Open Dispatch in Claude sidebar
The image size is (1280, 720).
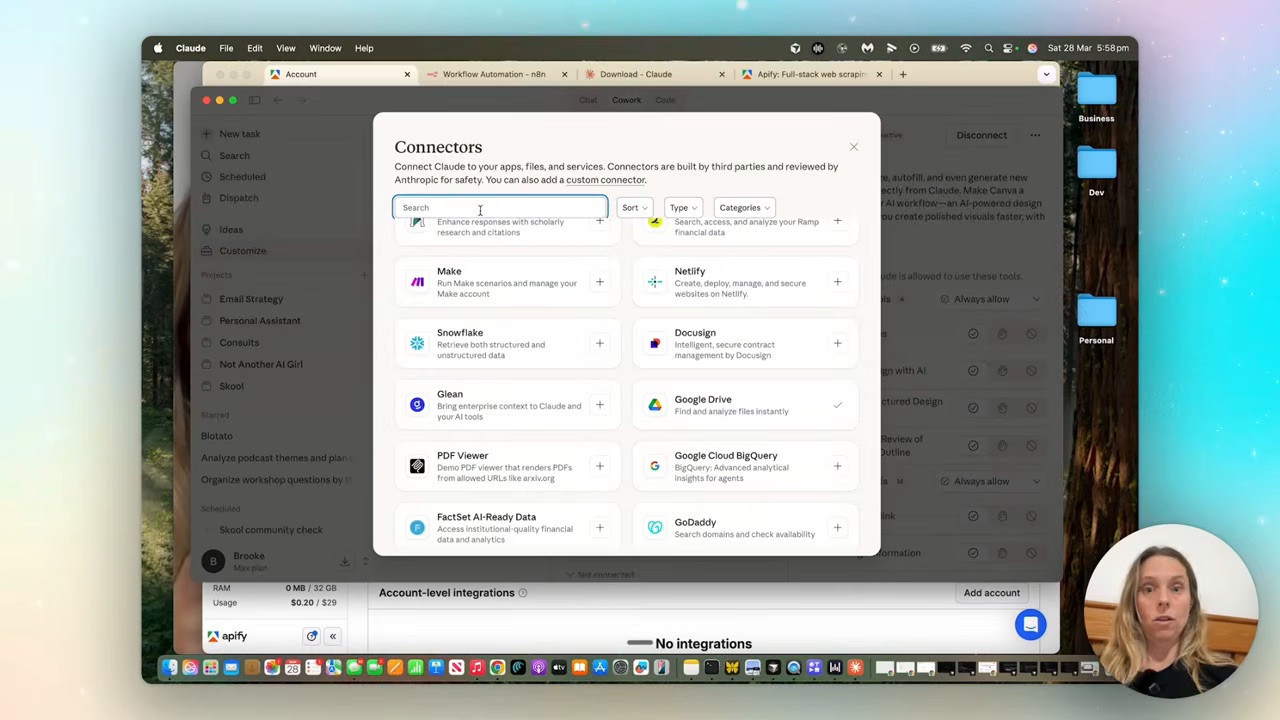point(239,198)
